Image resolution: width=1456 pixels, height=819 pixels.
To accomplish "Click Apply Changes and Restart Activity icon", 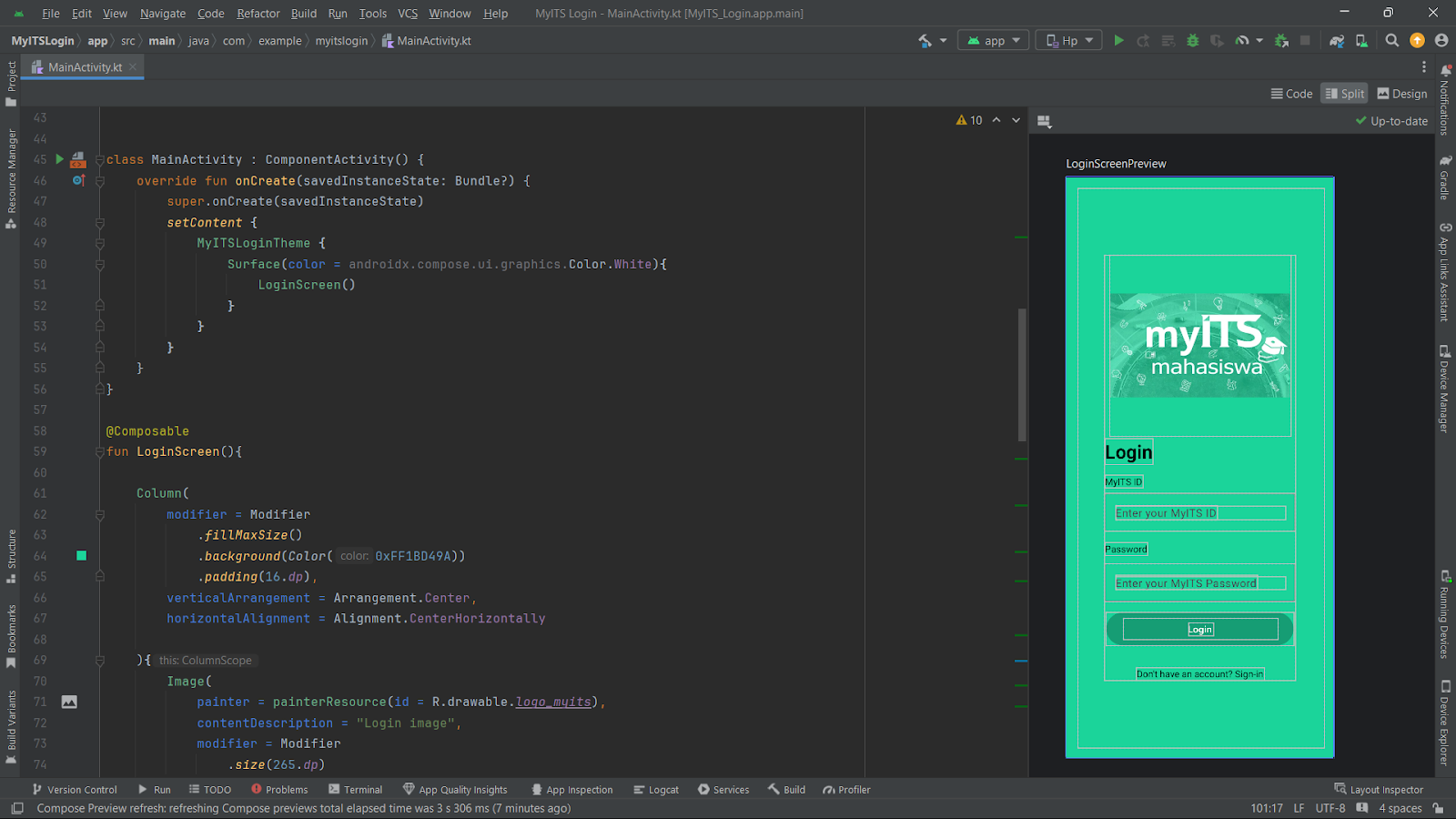I will 1144,40.
